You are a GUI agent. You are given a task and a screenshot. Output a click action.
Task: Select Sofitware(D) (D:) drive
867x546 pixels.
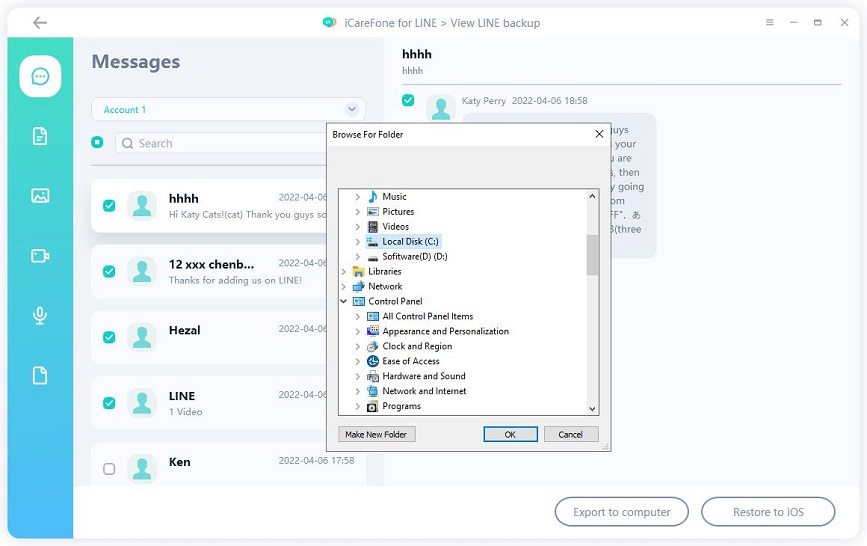pyautogui.click(x=415, y=256)
